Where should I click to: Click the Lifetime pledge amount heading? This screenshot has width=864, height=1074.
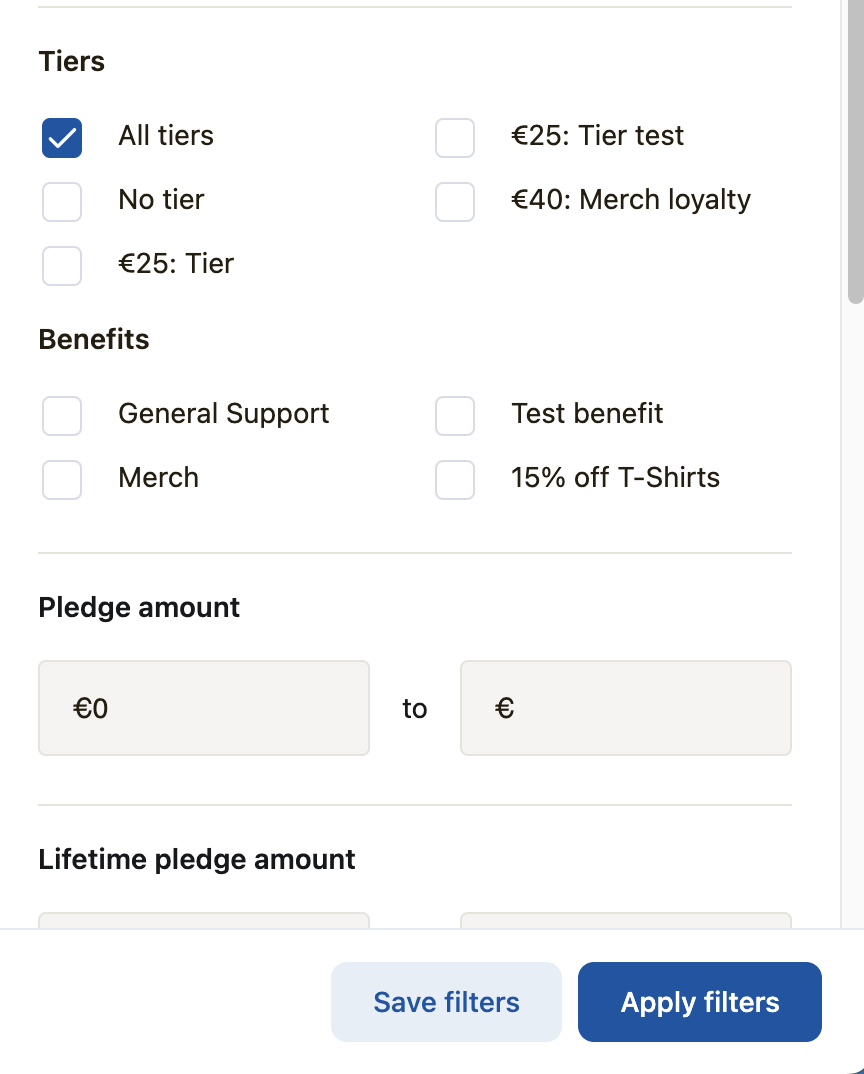(197, 860)
